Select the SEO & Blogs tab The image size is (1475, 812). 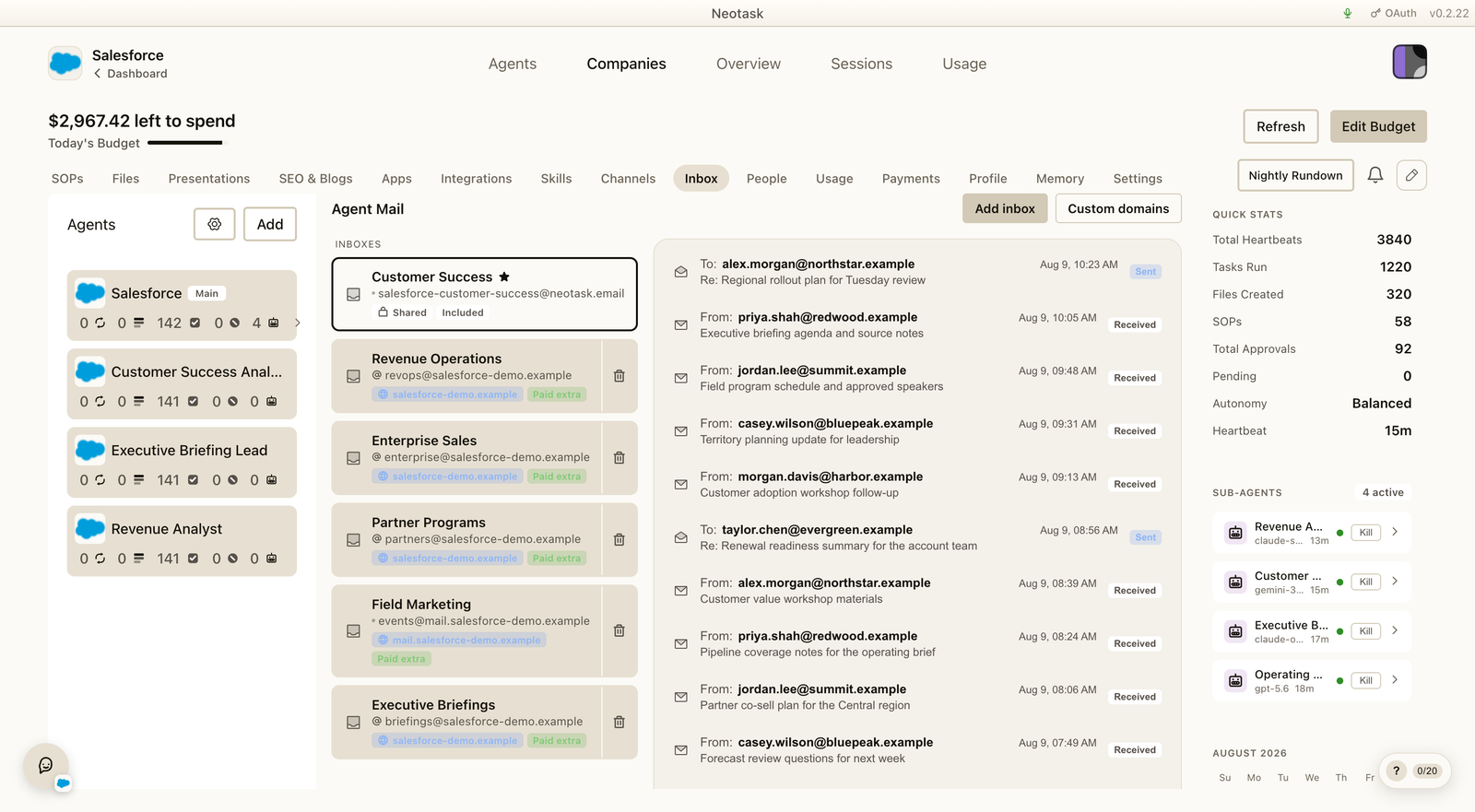point(316,179)
